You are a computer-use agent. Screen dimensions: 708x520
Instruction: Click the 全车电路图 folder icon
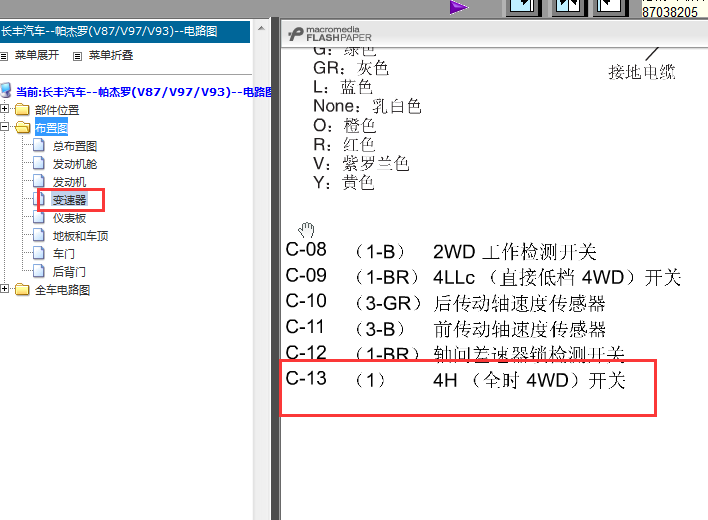click(22, 289)
